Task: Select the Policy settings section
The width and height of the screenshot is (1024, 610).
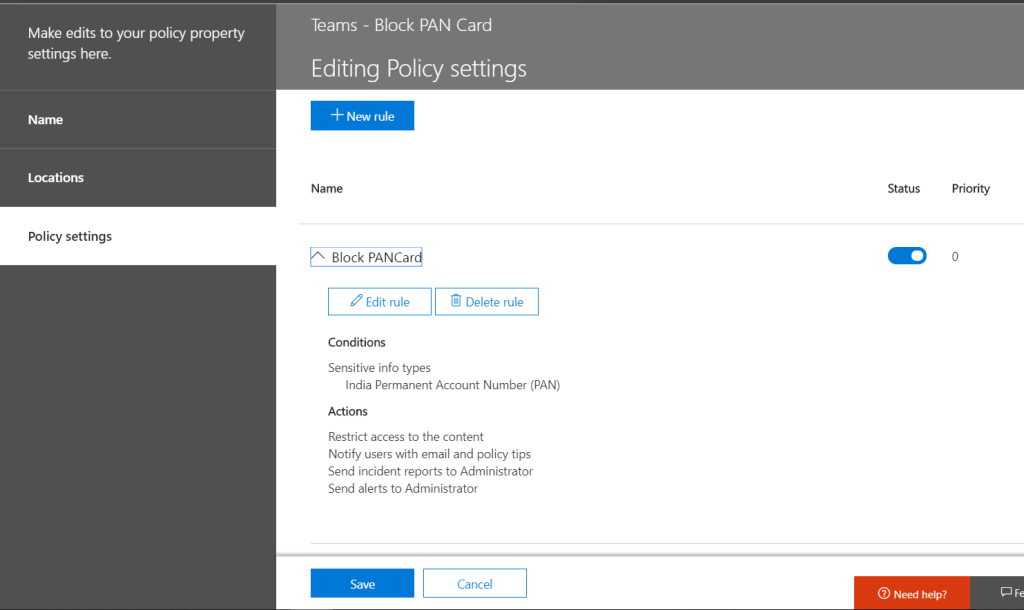Action: click(x=70, y=237)
